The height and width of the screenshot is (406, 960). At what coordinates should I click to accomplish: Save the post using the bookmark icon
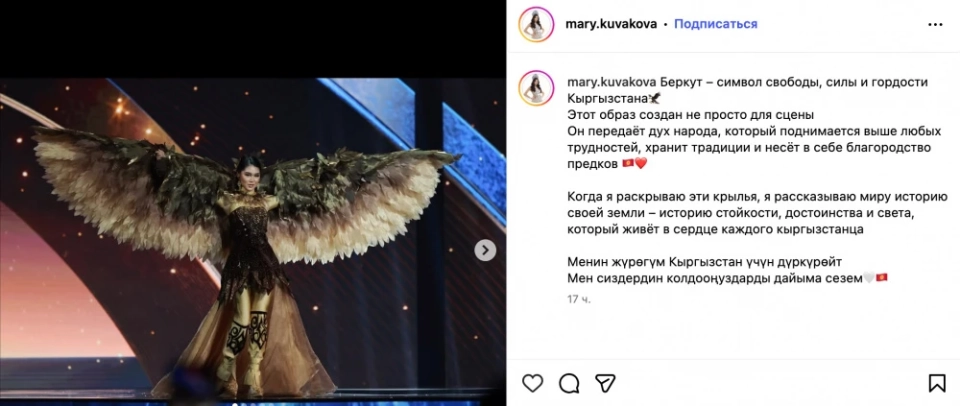point(937,383)
